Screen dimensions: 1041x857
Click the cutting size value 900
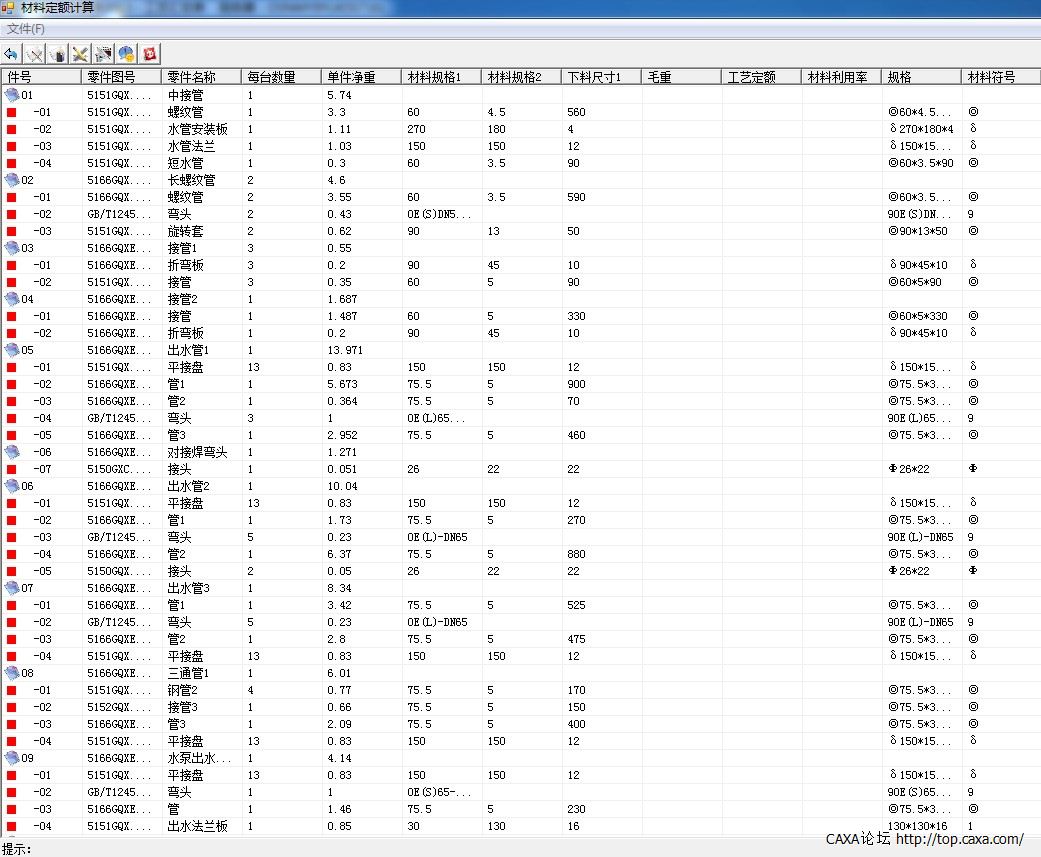coord(576,384)
